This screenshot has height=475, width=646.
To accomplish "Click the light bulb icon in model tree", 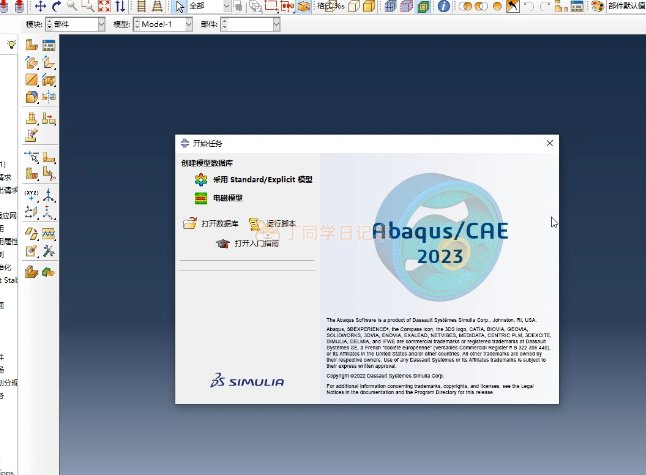I will [x=11, y=45].
